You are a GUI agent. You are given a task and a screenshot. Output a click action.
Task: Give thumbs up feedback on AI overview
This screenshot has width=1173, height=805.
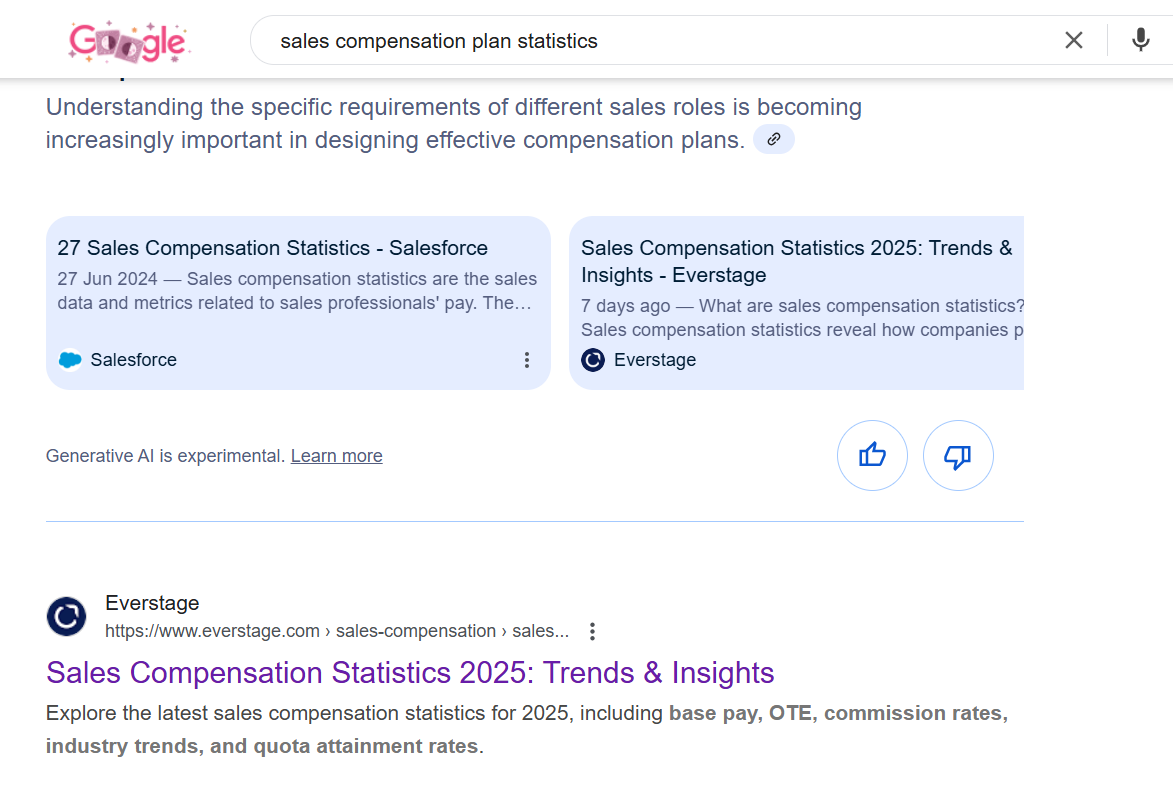point(872,456)
